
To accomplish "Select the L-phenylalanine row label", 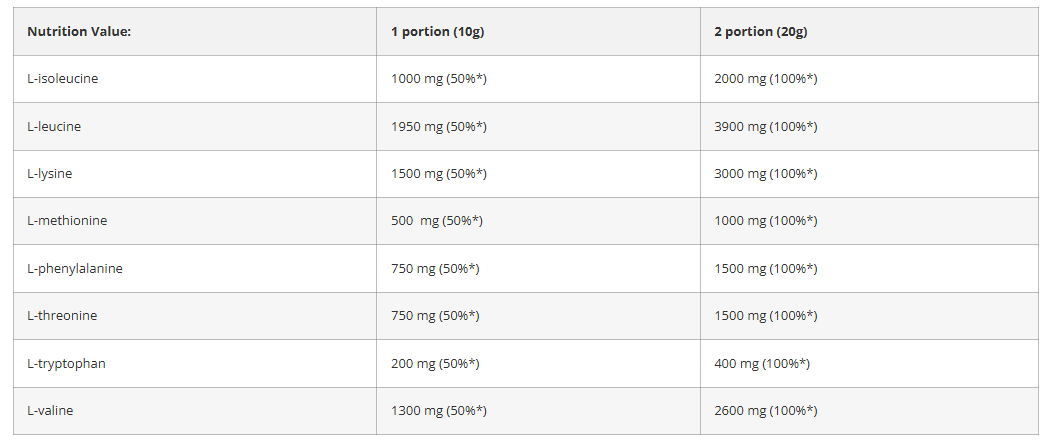I will (75, 269).
